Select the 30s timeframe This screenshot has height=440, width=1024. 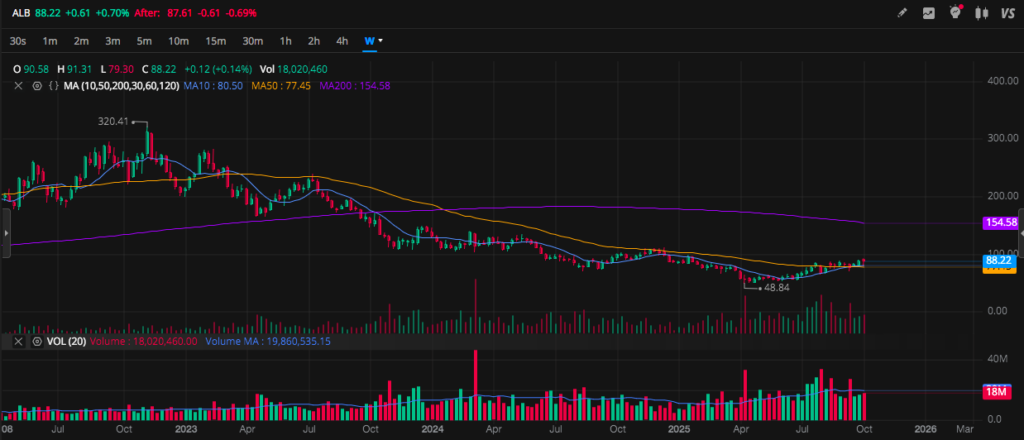pyautogui.click(x=17, y=41)
